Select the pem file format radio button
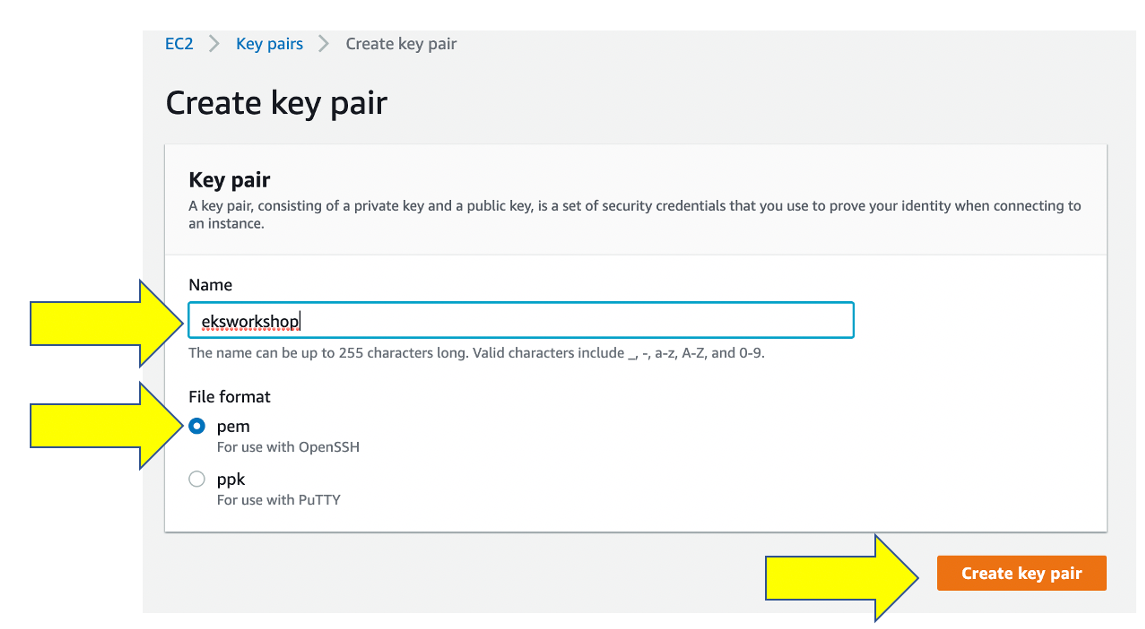Screen dimensions: 1145x629 [197, 426]
